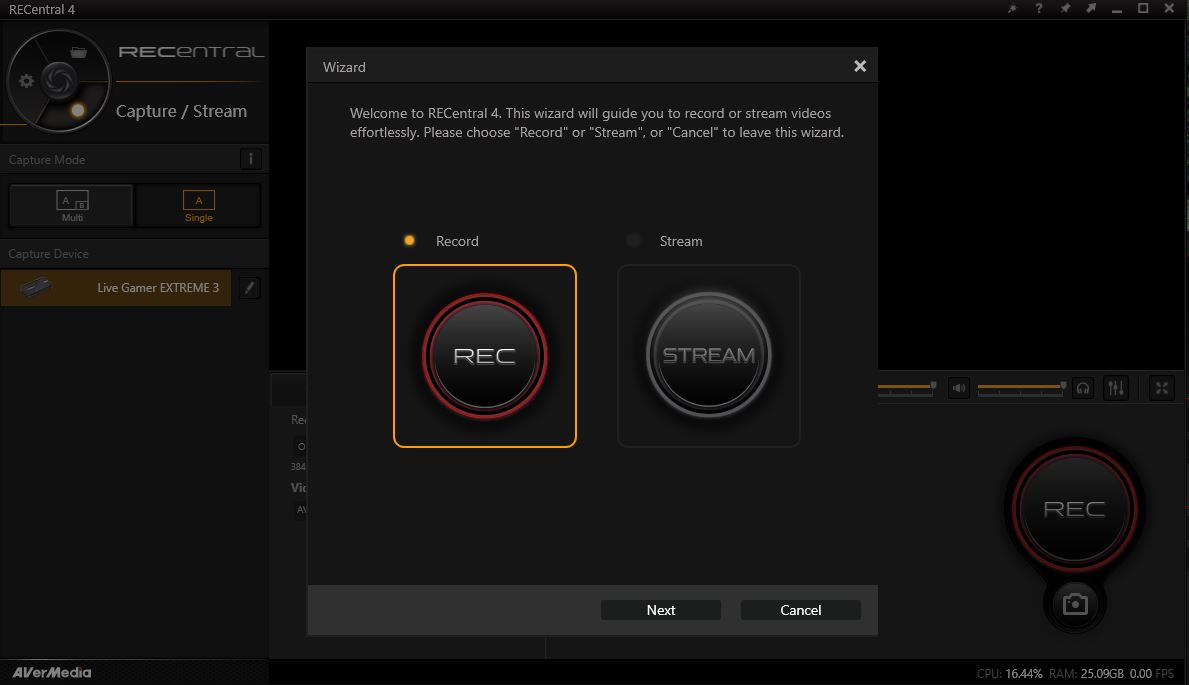Adjust the volume slider left of the speaker icon

tap(907, 387)
